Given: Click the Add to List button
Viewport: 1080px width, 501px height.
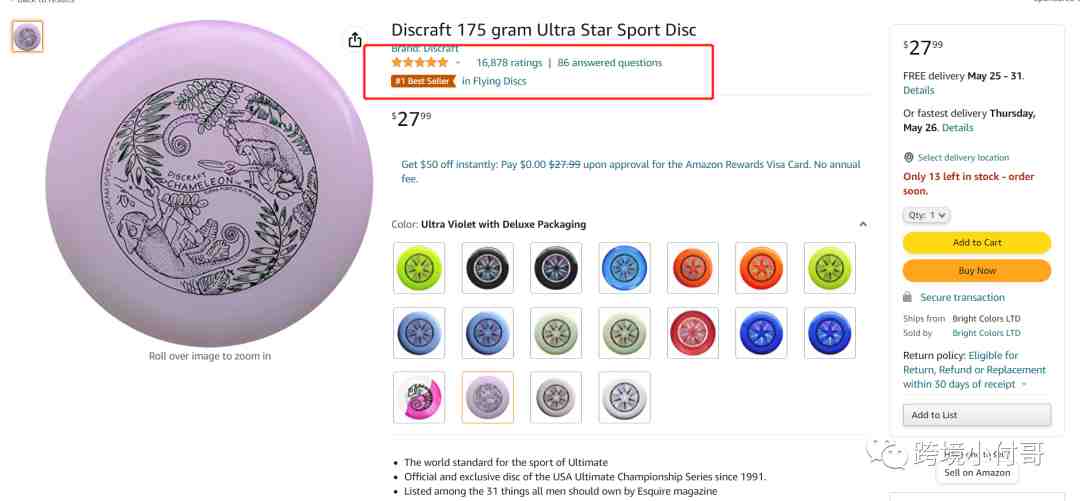Looking at the screenshot, I should (977, 415).
